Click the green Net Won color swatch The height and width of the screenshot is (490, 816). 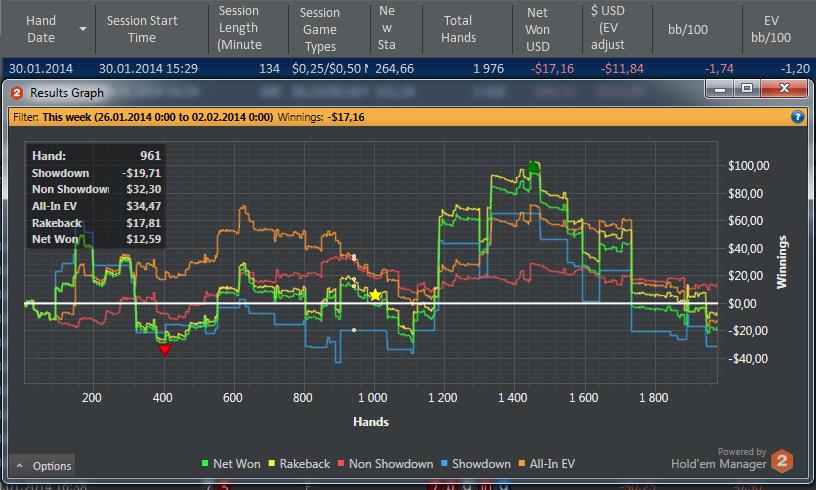[205, 463]
